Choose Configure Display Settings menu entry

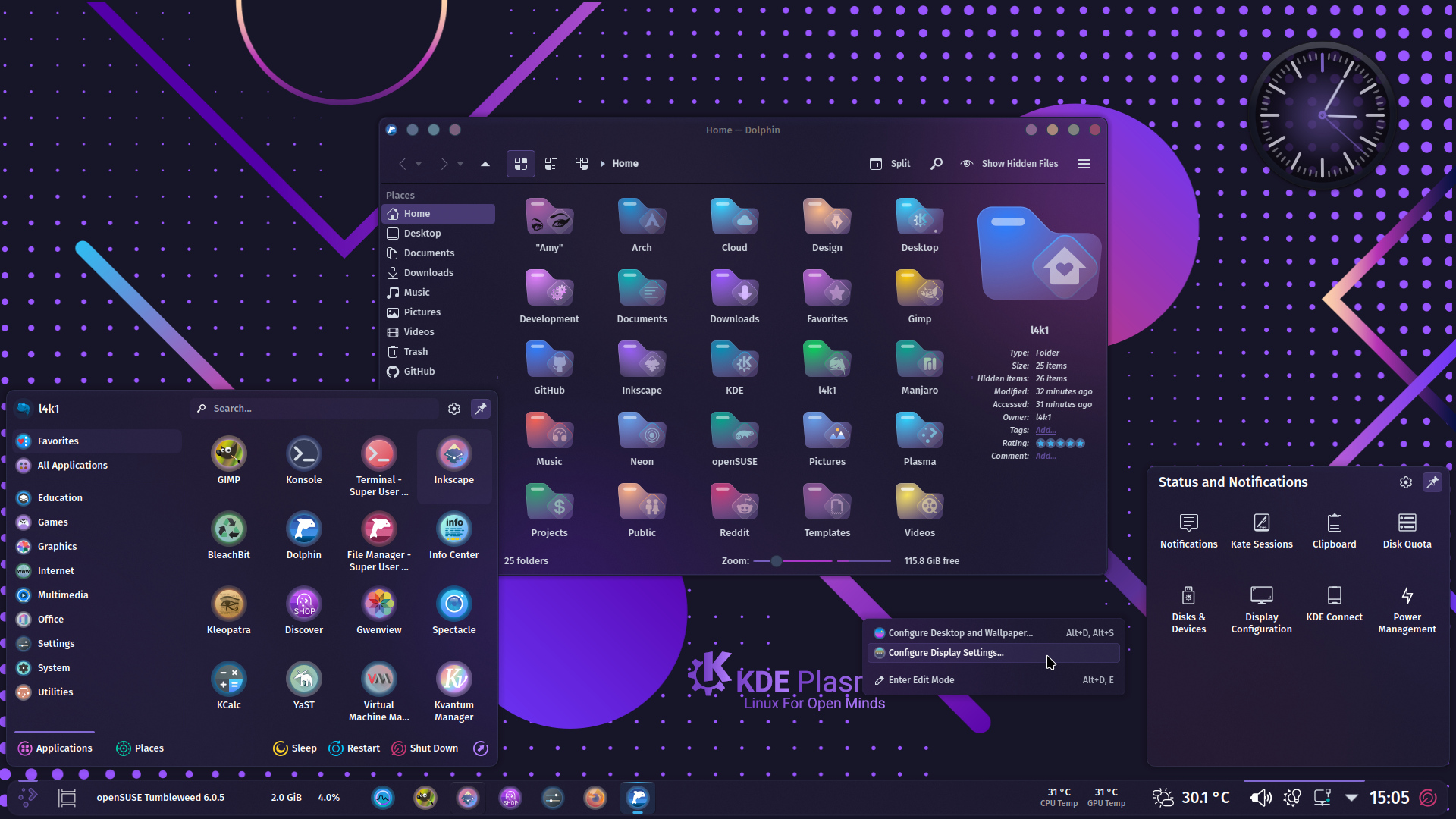point(993,653)
